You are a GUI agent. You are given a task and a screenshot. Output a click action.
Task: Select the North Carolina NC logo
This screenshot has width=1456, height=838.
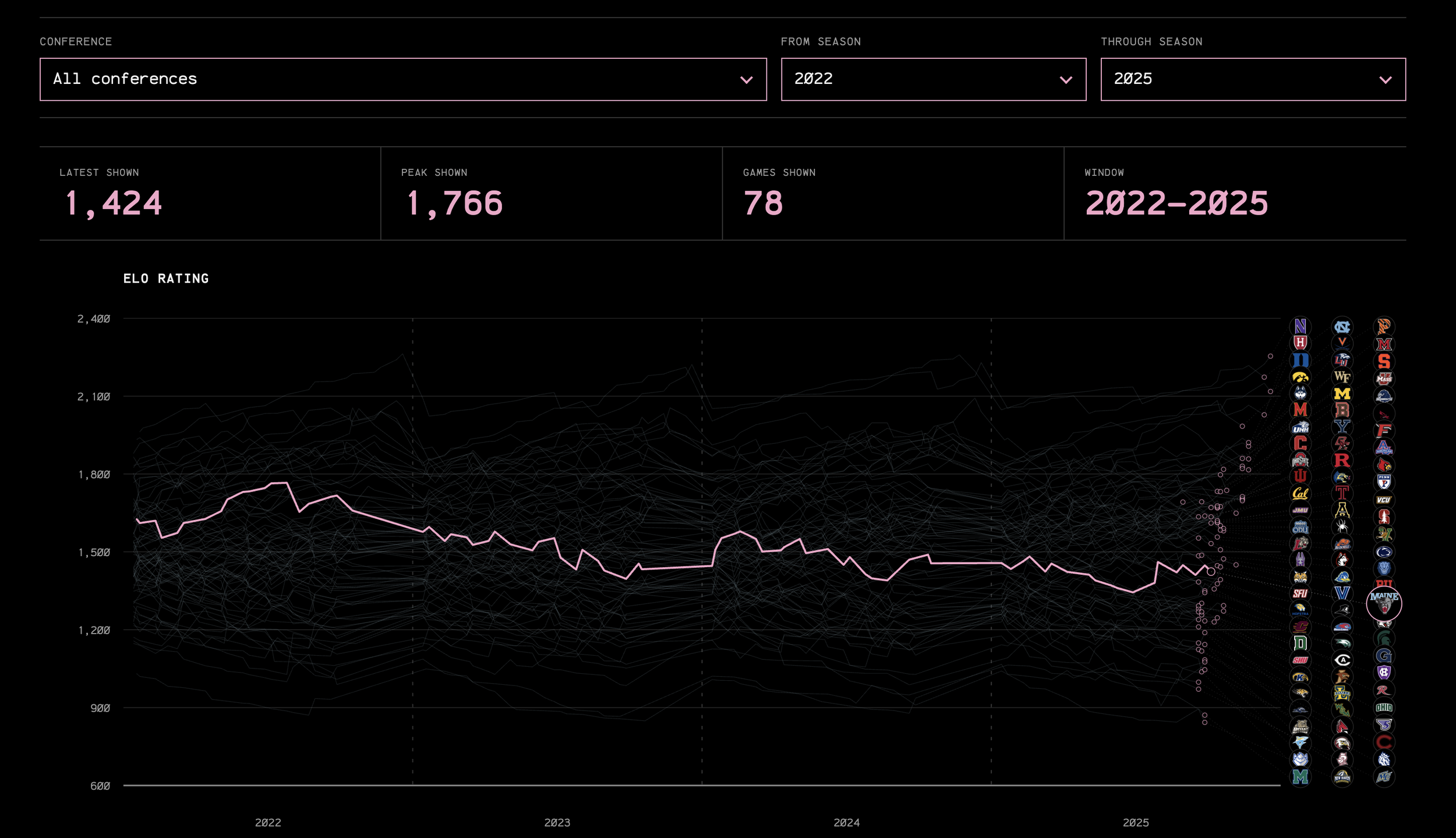(1342, 327)
